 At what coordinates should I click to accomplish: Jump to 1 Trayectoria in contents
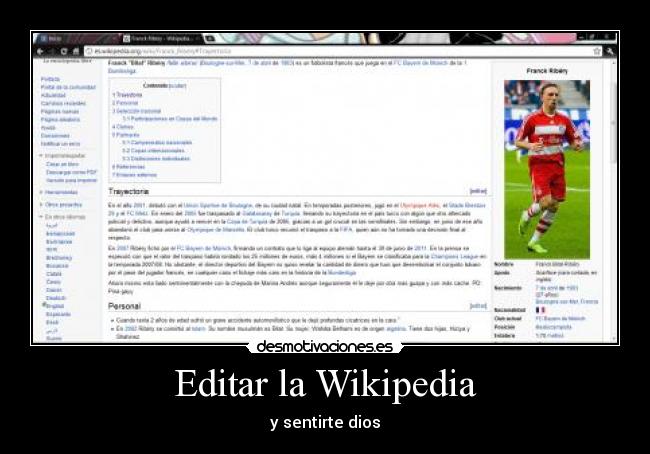click(127, 95)
